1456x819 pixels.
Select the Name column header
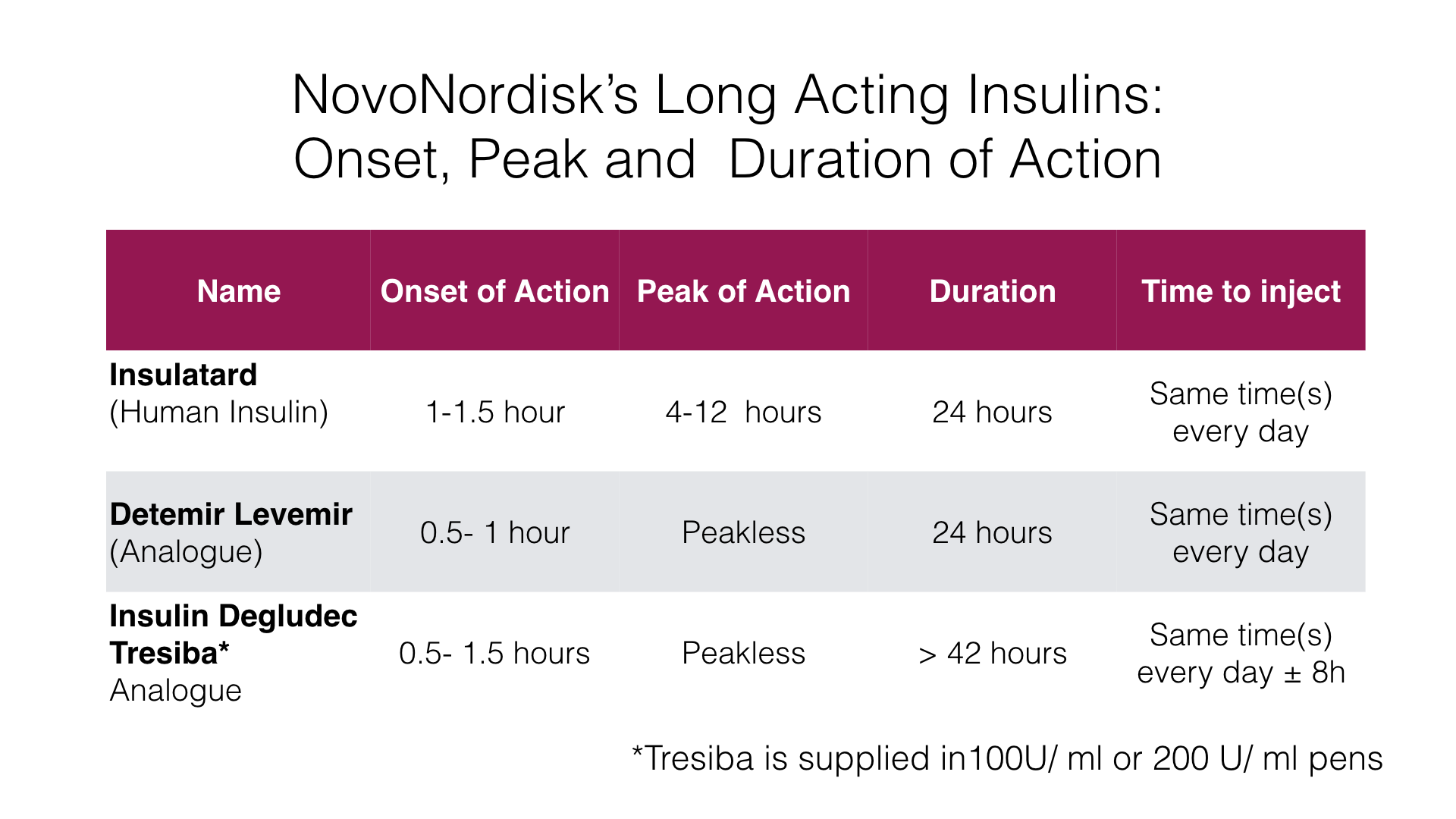(x=238, y=291)
